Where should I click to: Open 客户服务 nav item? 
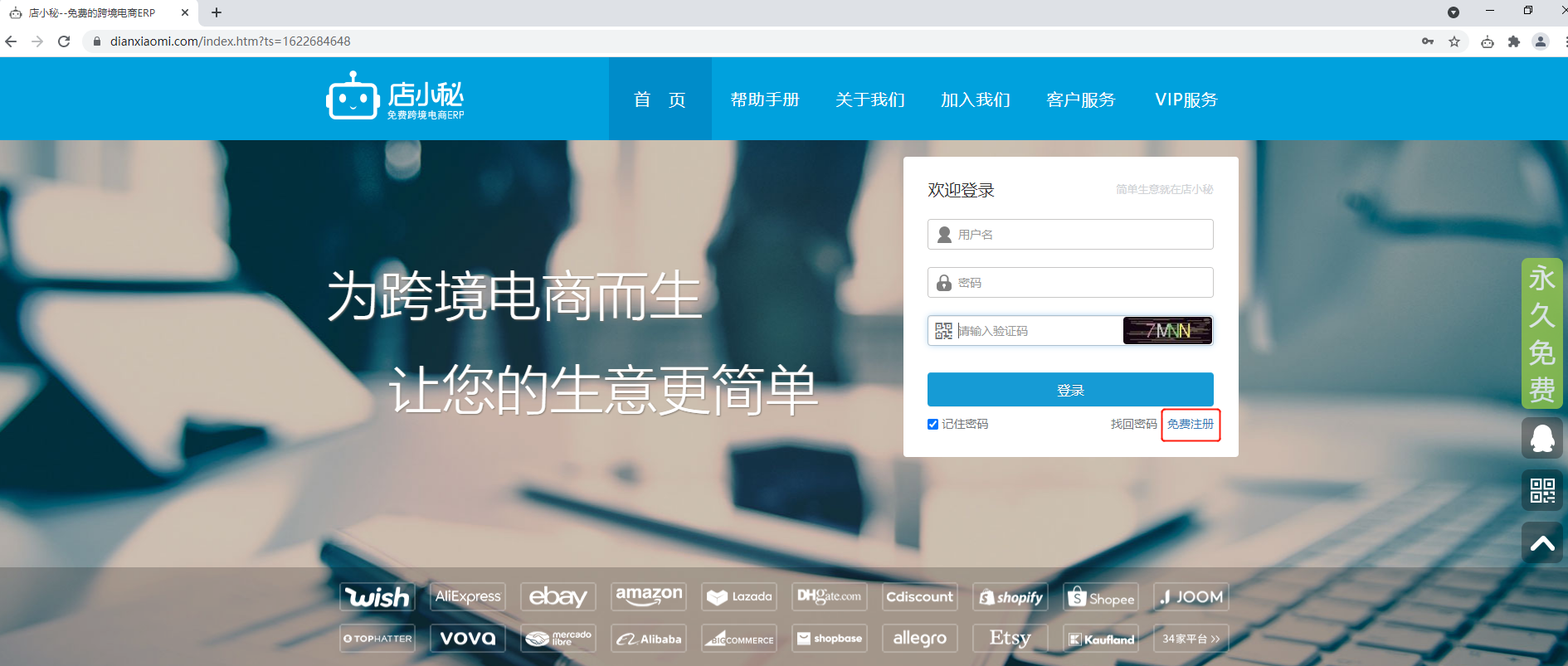[1081, 100]
